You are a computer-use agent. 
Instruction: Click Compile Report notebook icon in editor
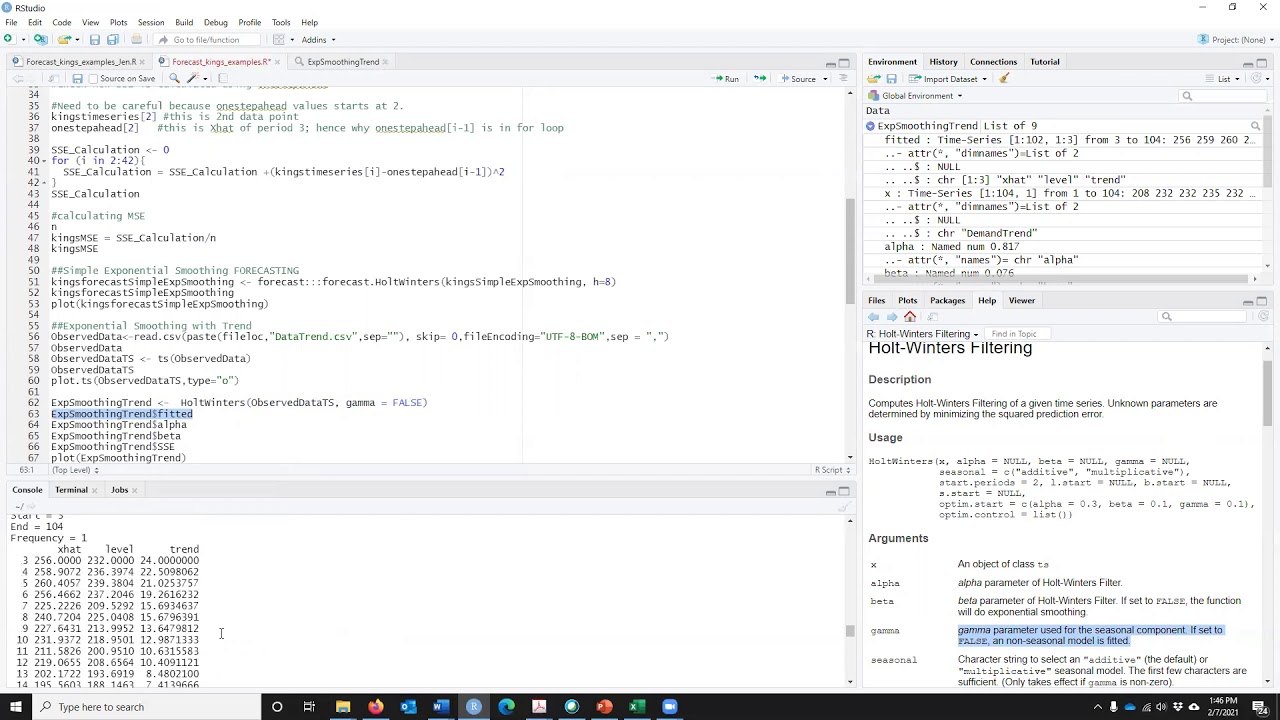222,78
